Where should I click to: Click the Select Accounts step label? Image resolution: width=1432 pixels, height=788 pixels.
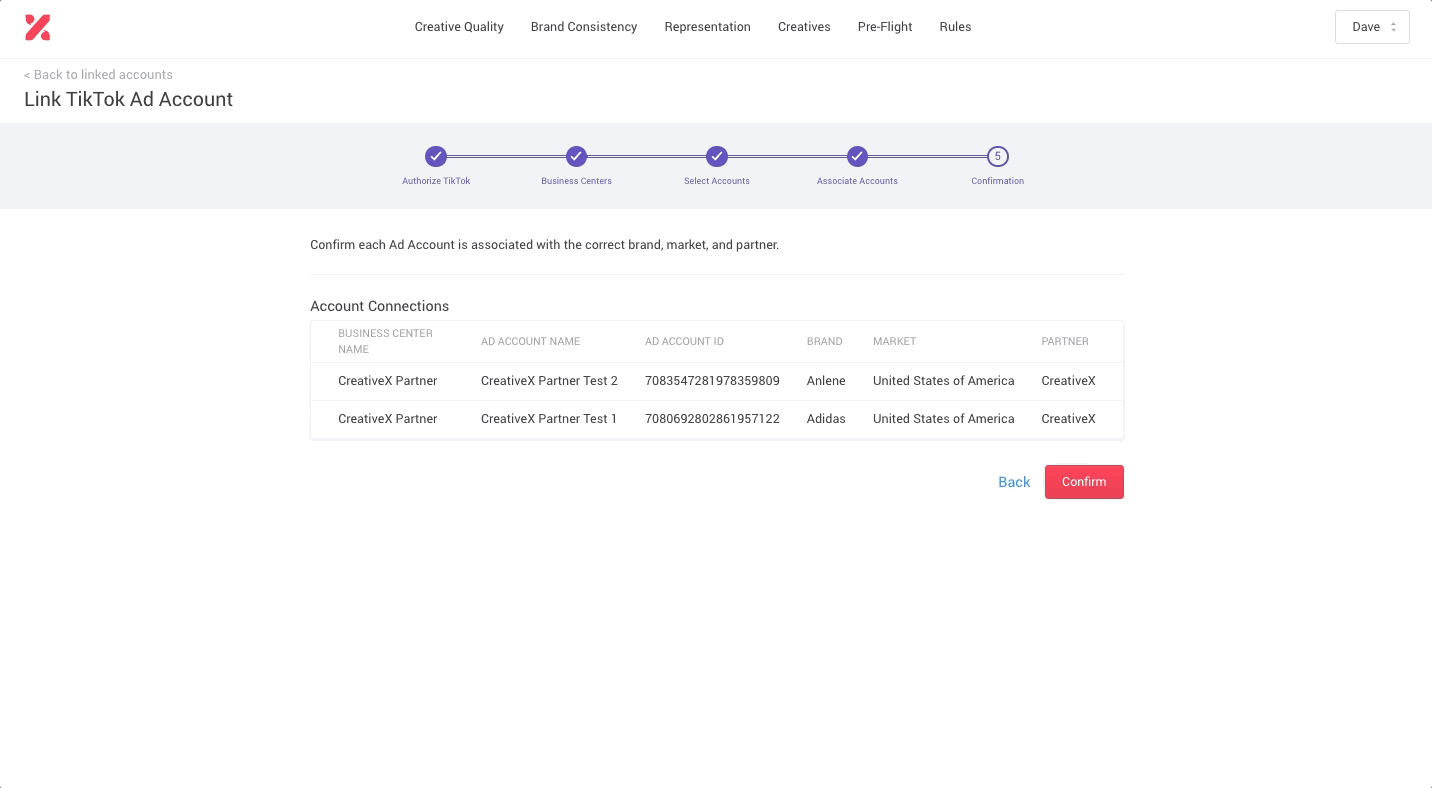pos(717,181)
